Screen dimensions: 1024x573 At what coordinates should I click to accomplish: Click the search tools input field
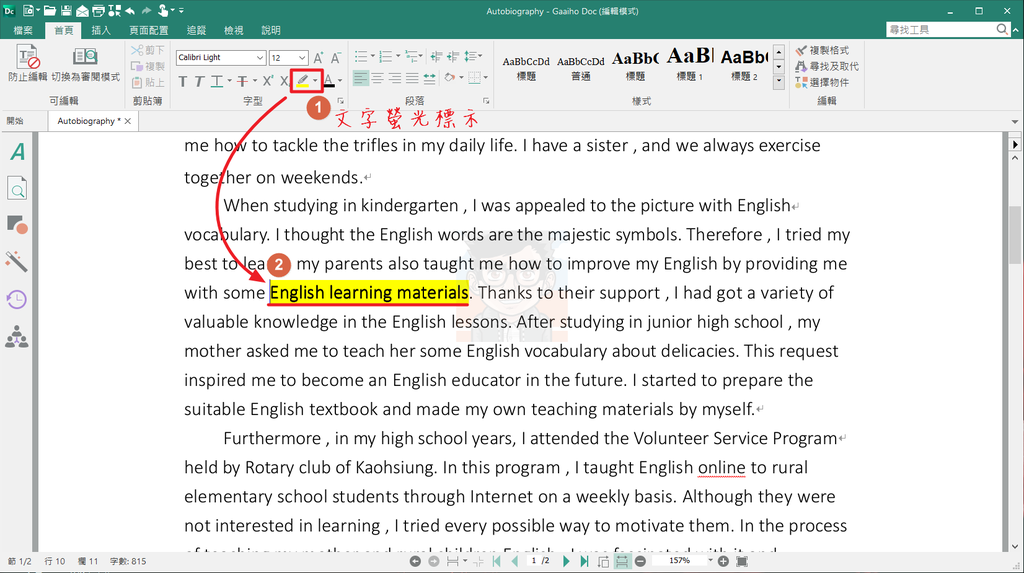(942, 29)
